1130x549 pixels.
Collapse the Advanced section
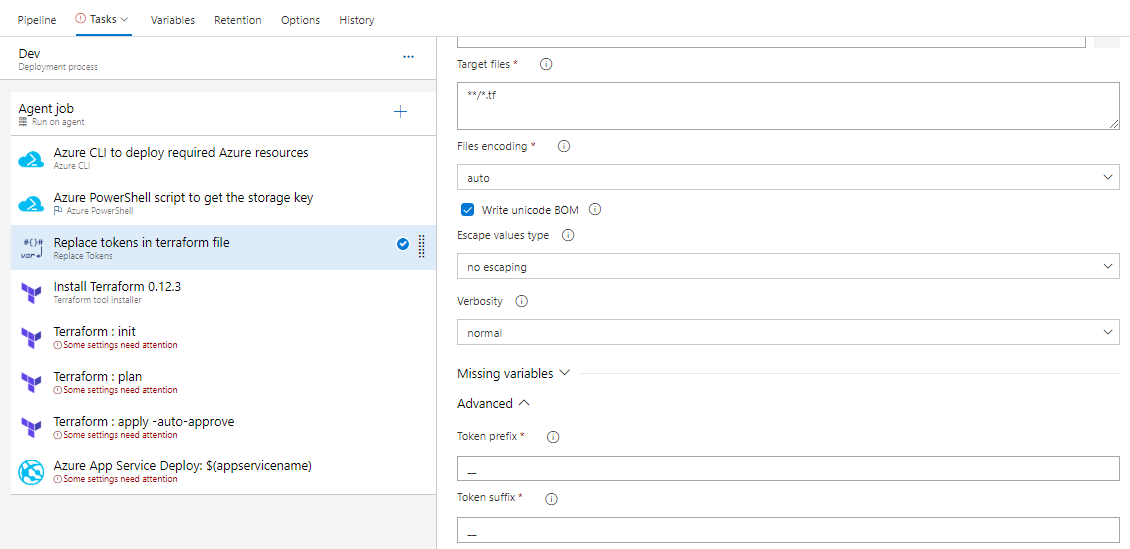[494, 403]
